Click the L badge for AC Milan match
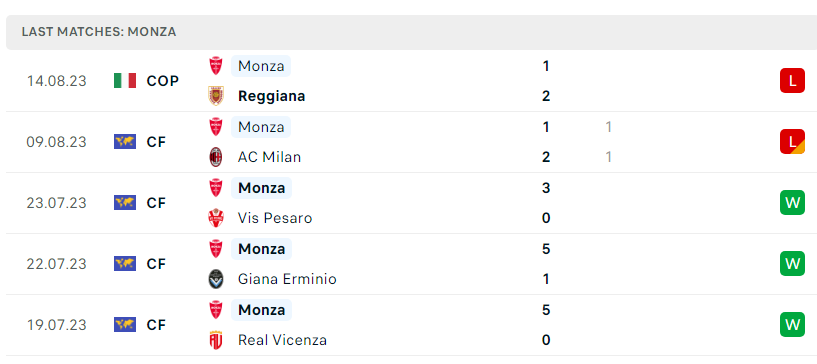The width and height of the screenshot is (817, 364). 792,142
